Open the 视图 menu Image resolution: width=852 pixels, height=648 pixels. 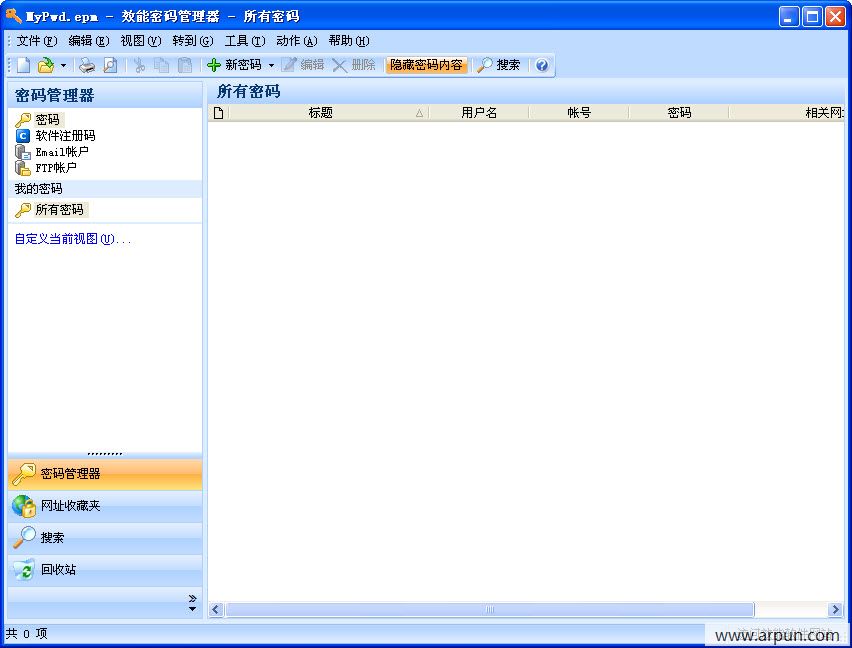[138, 41]
